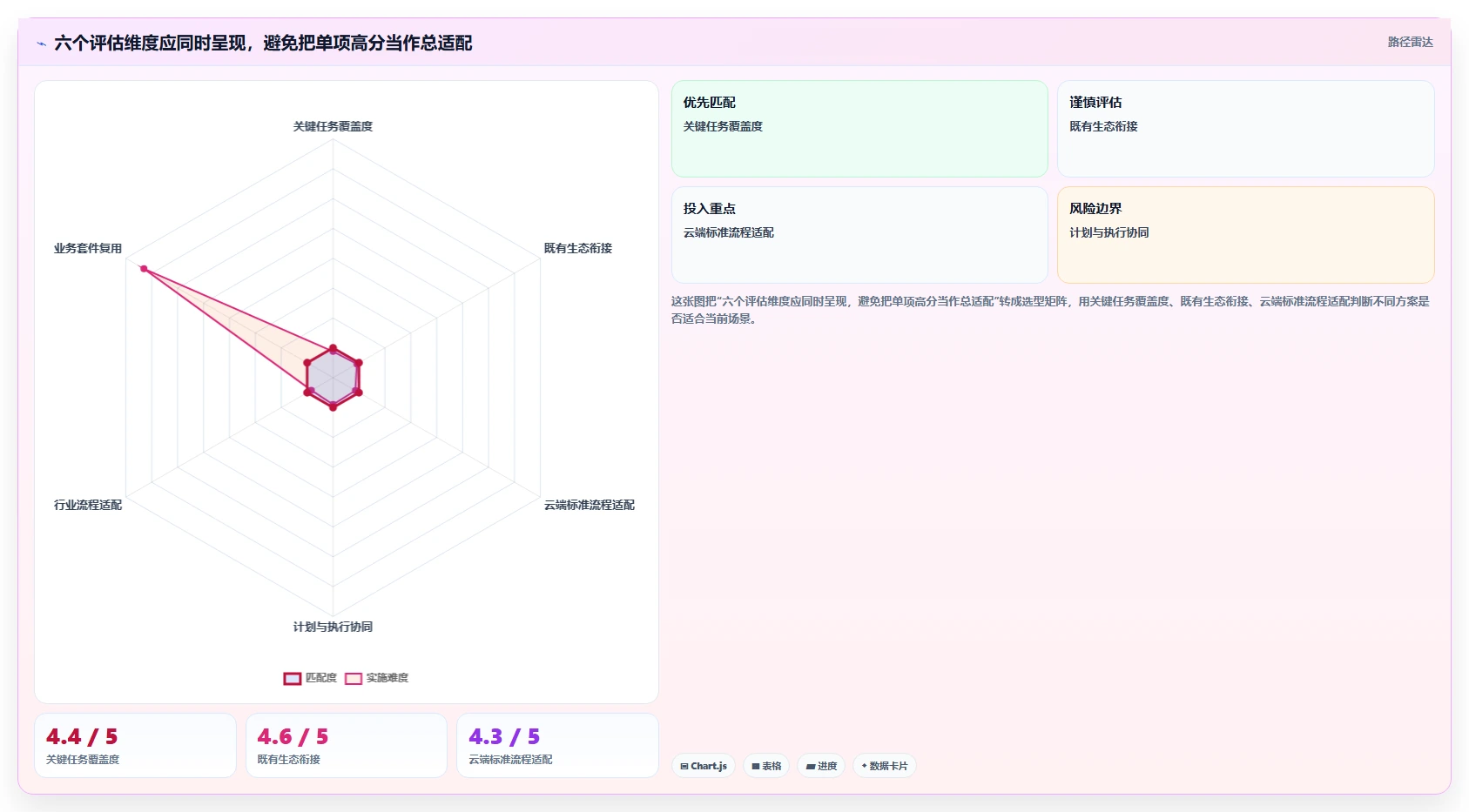Click the 业务套件复用 radar axis label
The height and width of the screenshot is (812, 1469).
(88, 248)
